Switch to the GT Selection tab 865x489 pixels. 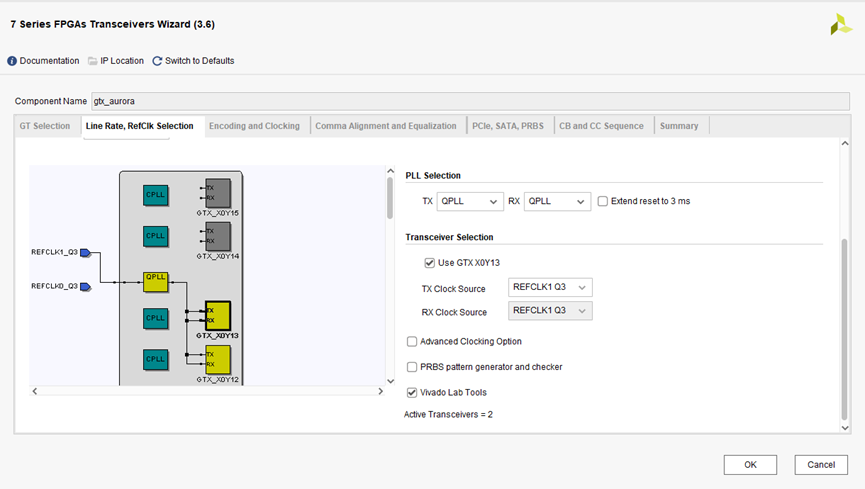45,126
